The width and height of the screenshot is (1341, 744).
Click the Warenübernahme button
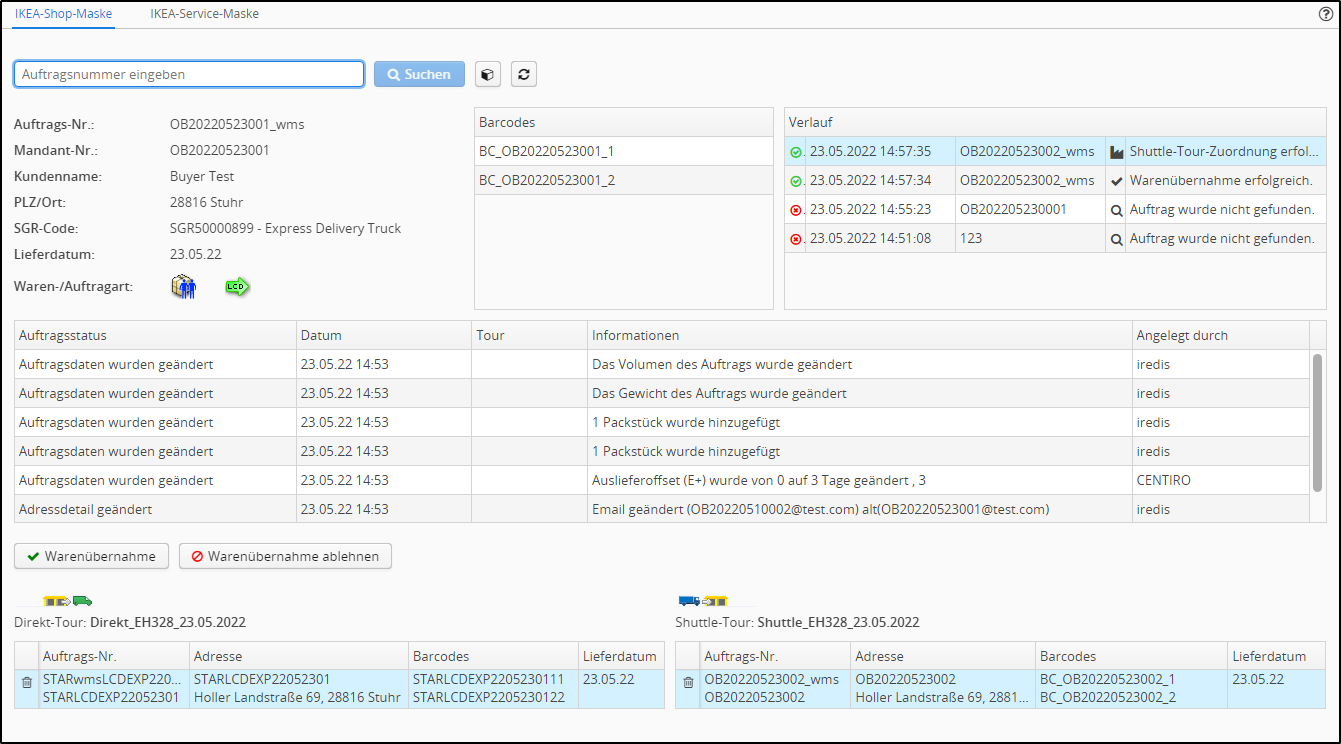click(x=91, y=556)
